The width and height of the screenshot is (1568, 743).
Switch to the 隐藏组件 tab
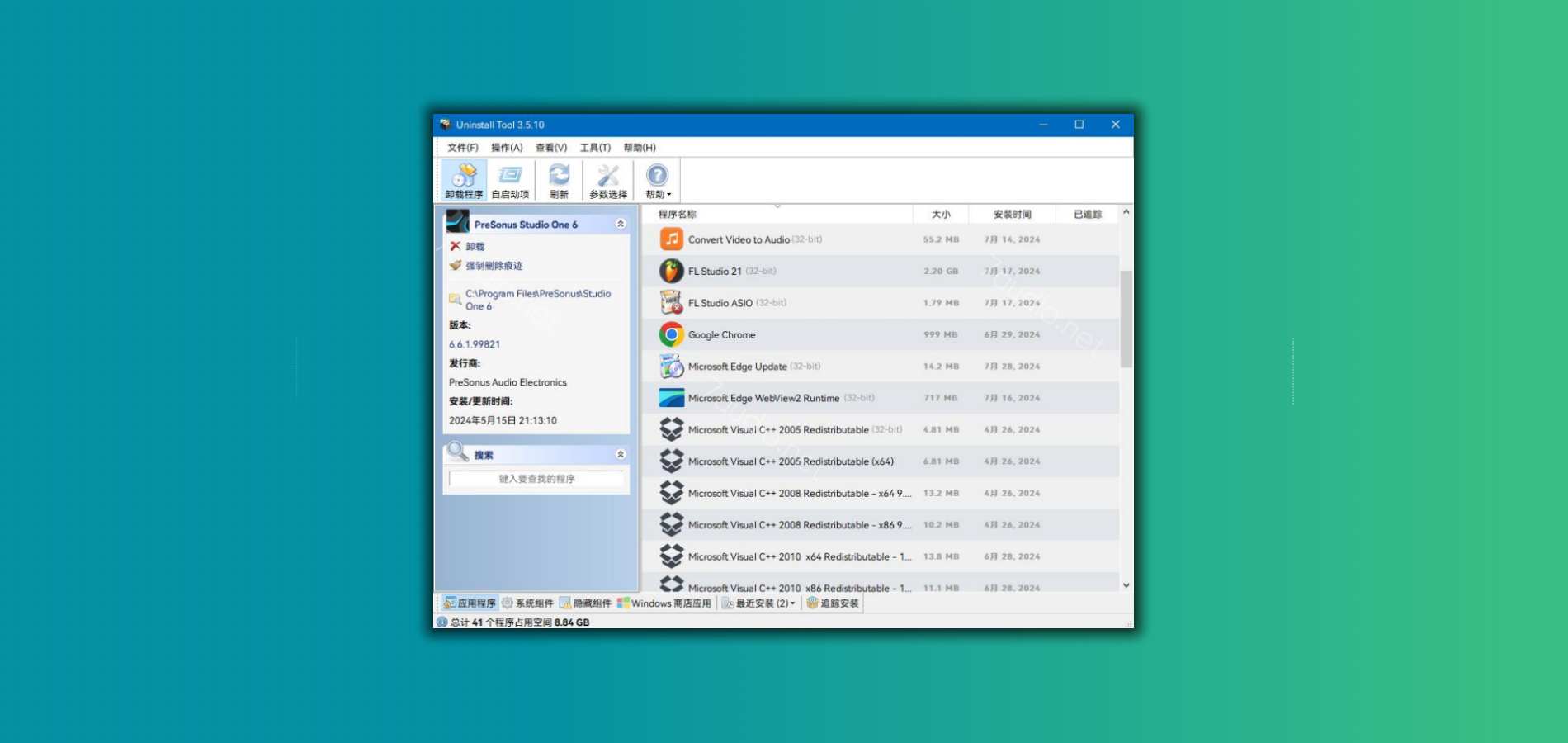click(585, 603)
